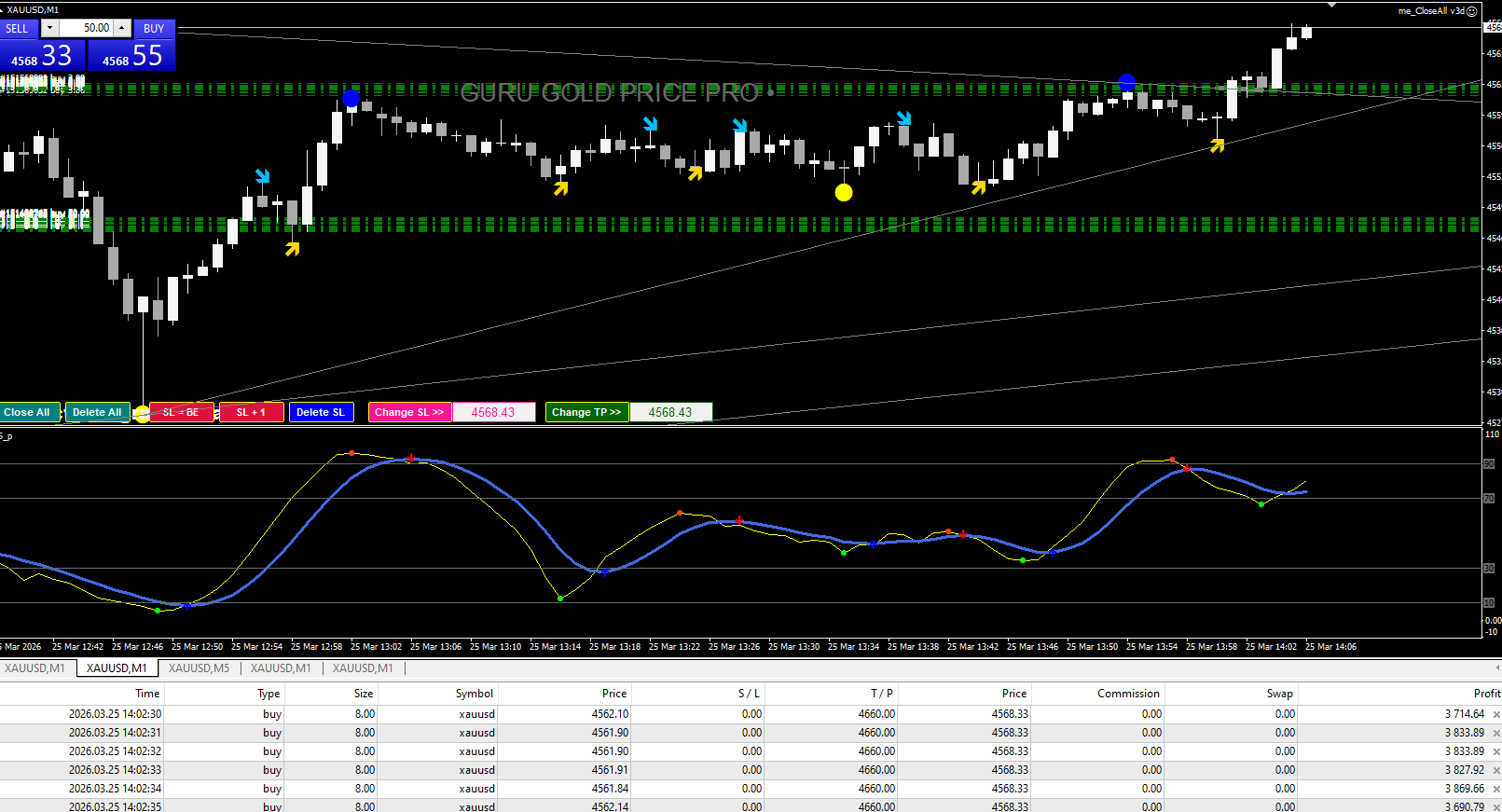The width and height of the screenshot is (1502, 812).
Task: Click the yellow circle marker below 13:34 candle
Action: point(844,193)
